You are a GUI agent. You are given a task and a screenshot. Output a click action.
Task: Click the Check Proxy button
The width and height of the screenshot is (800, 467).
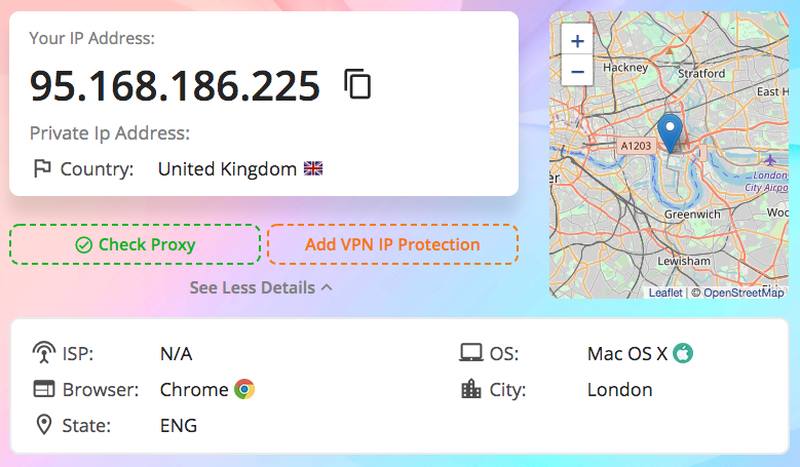135,244
